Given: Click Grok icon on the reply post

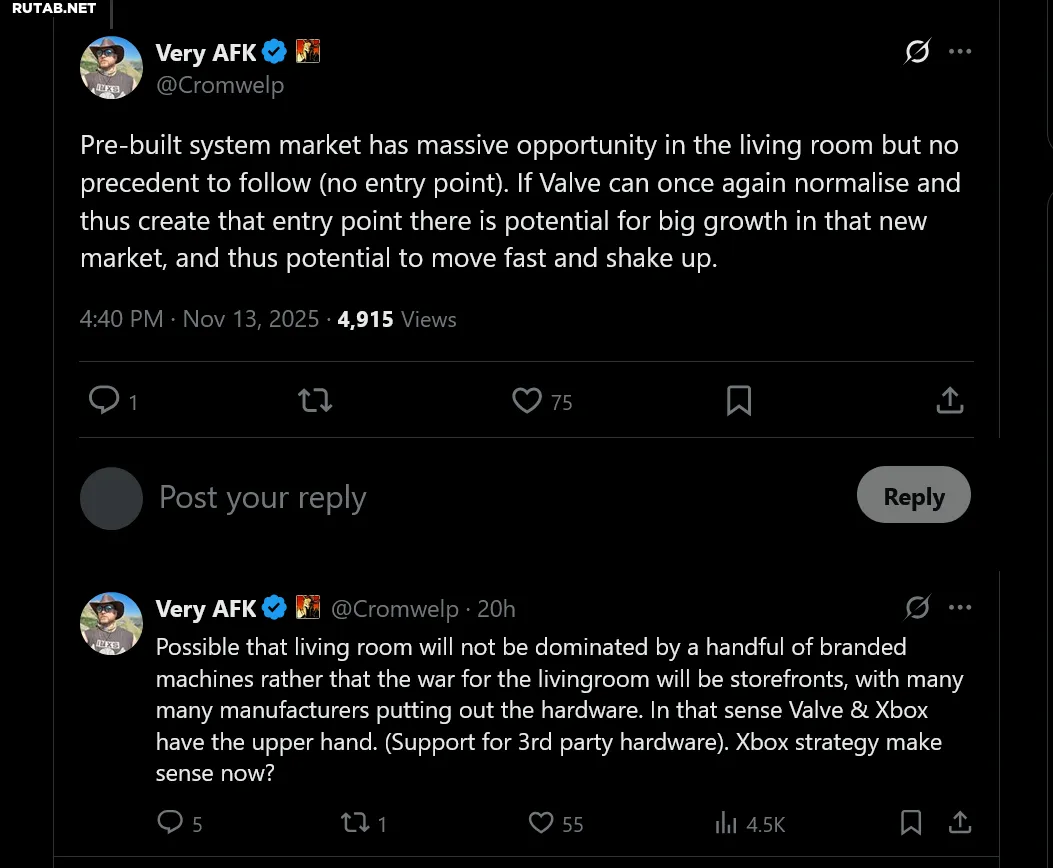Looking at the screenshot, I should tap(917, 607).
